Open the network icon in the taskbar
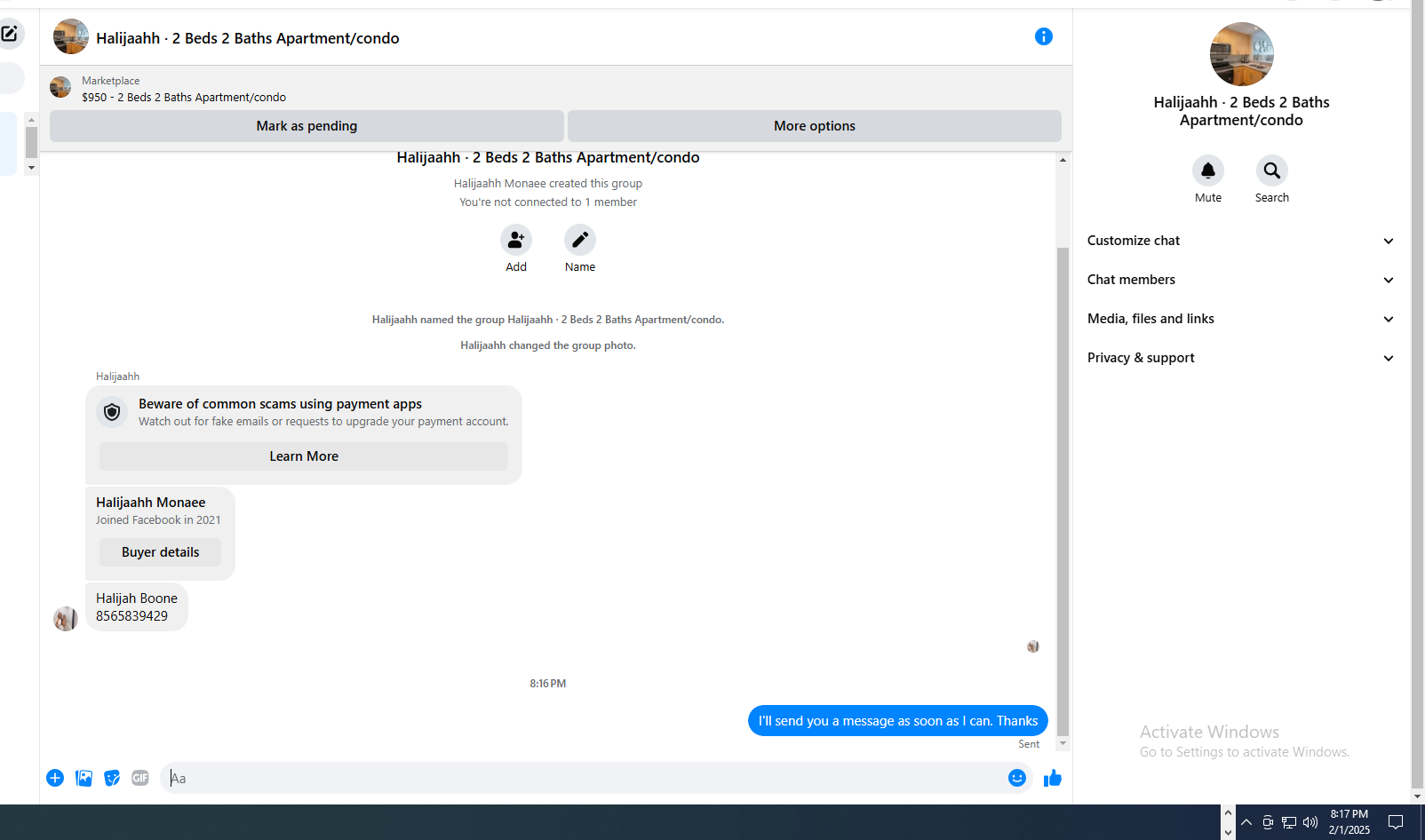 [x=1289, y=822]
